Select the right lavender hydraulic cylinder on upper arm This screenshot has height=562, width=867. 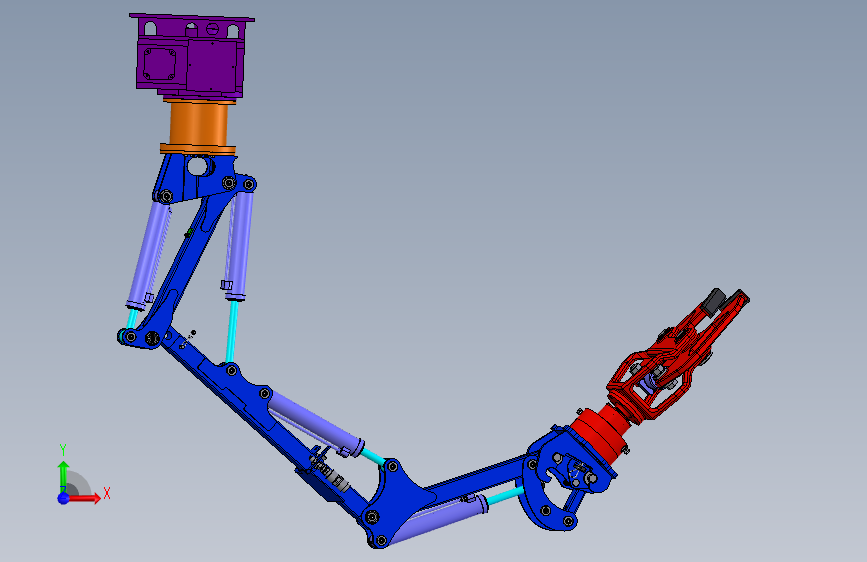point(240,246)
